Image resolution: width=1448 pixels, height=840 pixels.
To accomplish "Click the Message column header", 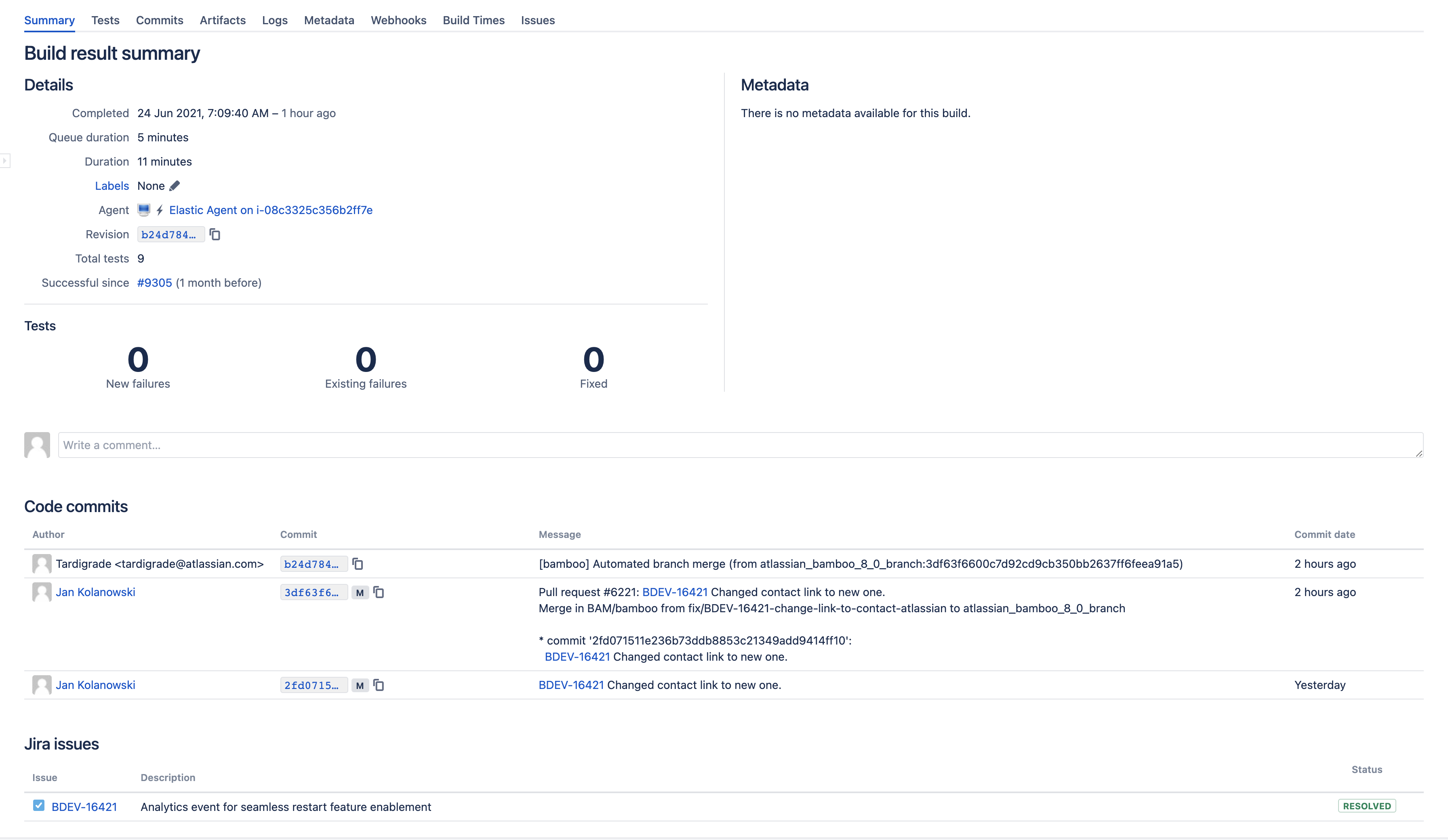I will 560,534.
